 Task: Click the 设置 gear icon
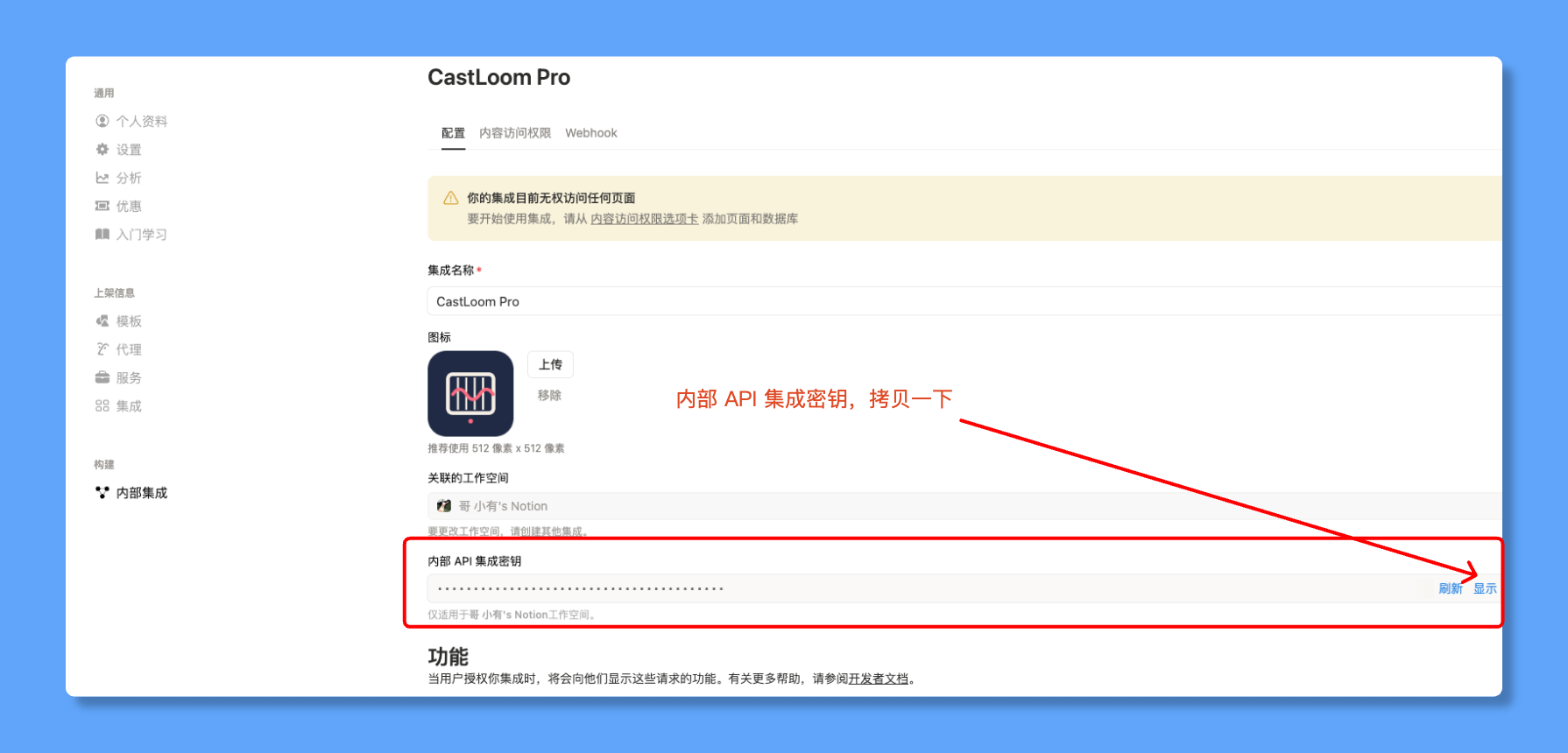pos(102,150)
